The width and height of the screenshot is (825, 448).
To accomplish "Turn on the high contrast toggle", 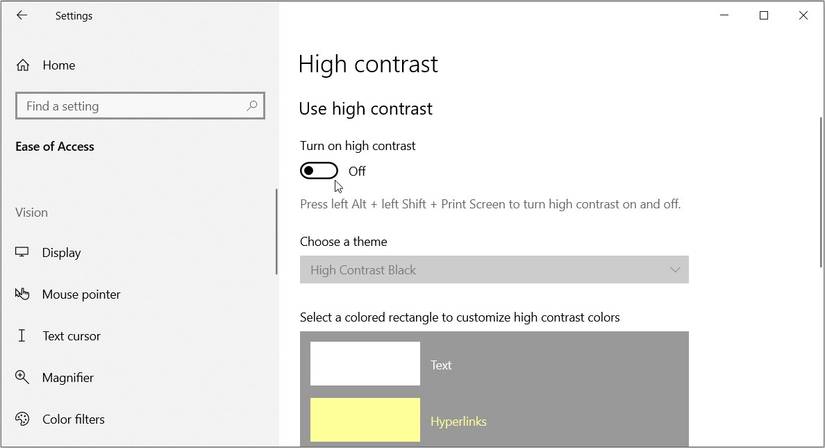I will tap(319, 171).
